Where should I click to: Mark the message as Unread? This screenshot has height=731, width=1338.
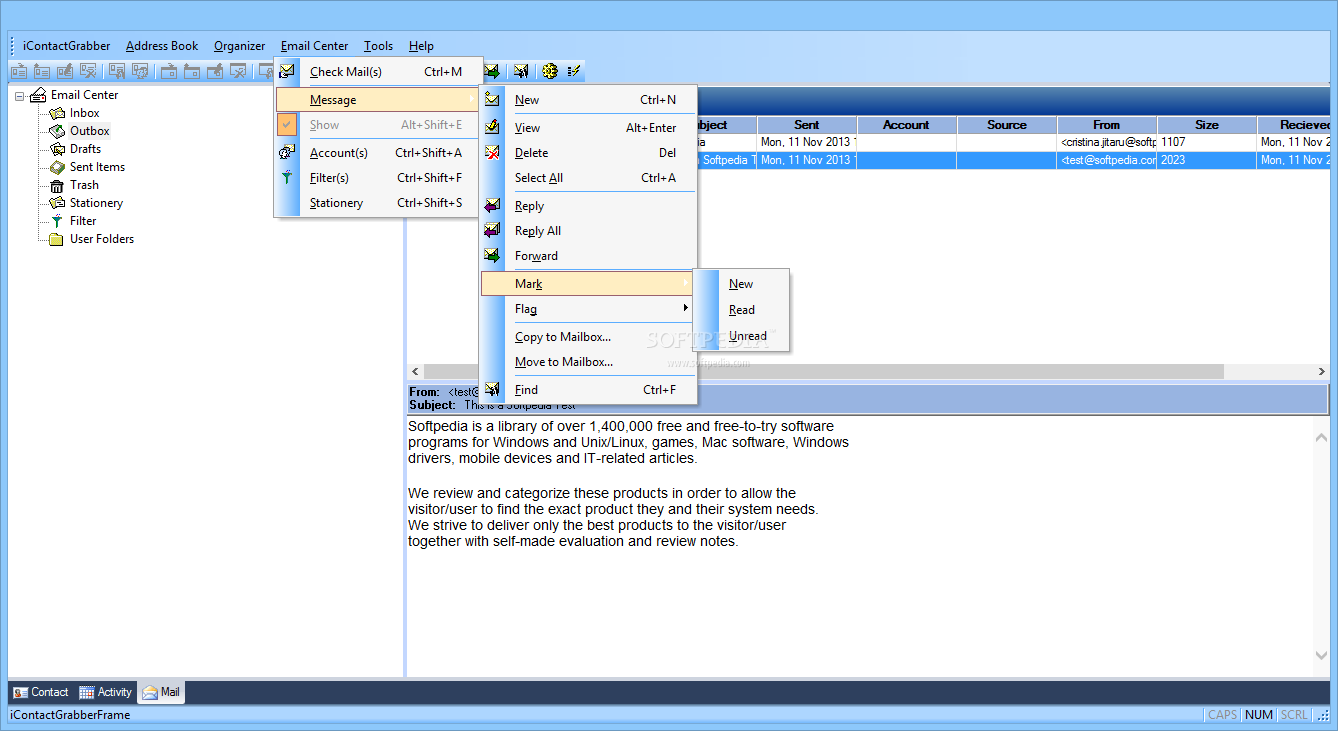(x=741, y=336)
